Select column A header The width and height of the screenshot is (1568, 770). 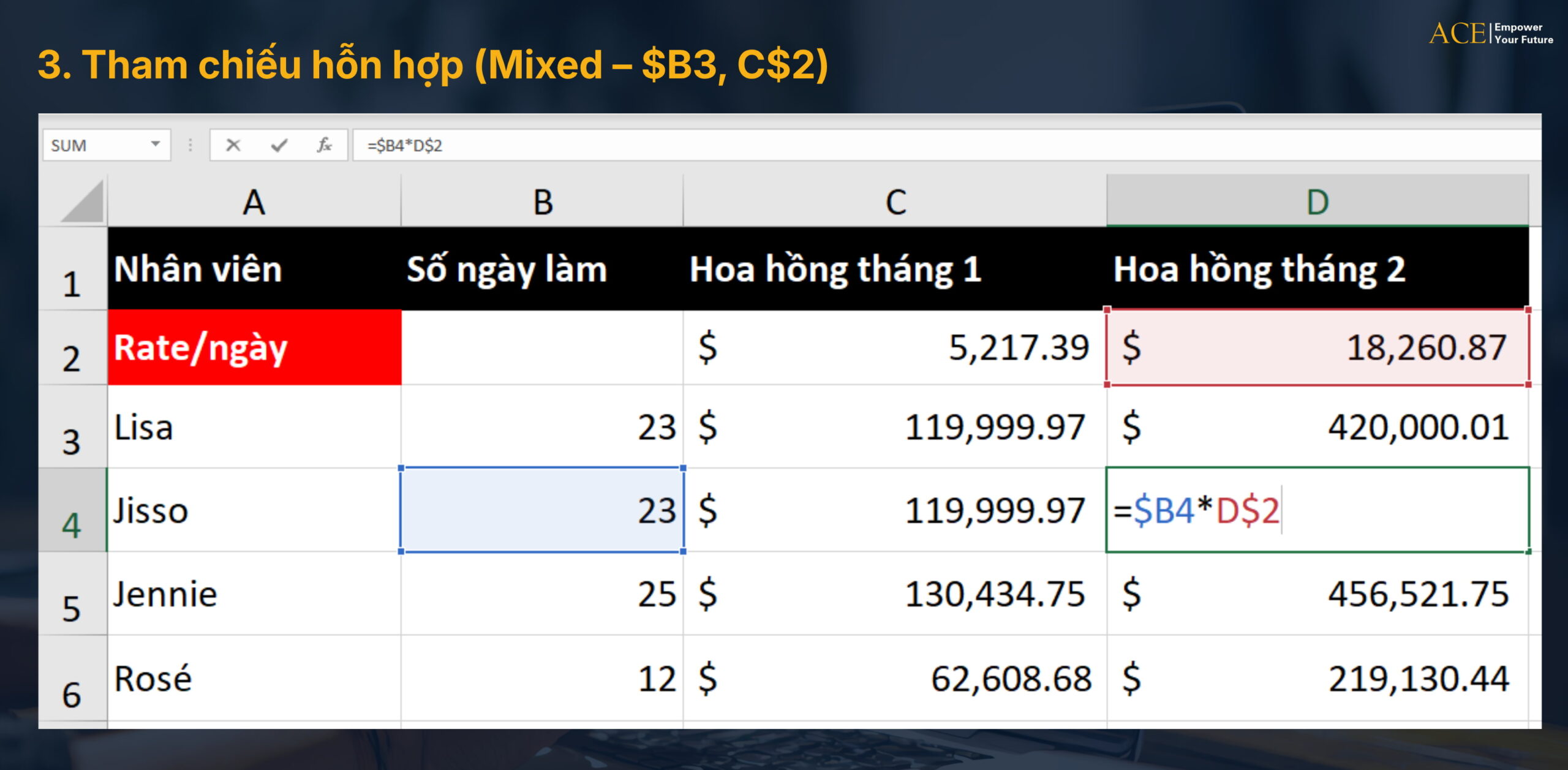pyautogui.click(x=254, y=202)
